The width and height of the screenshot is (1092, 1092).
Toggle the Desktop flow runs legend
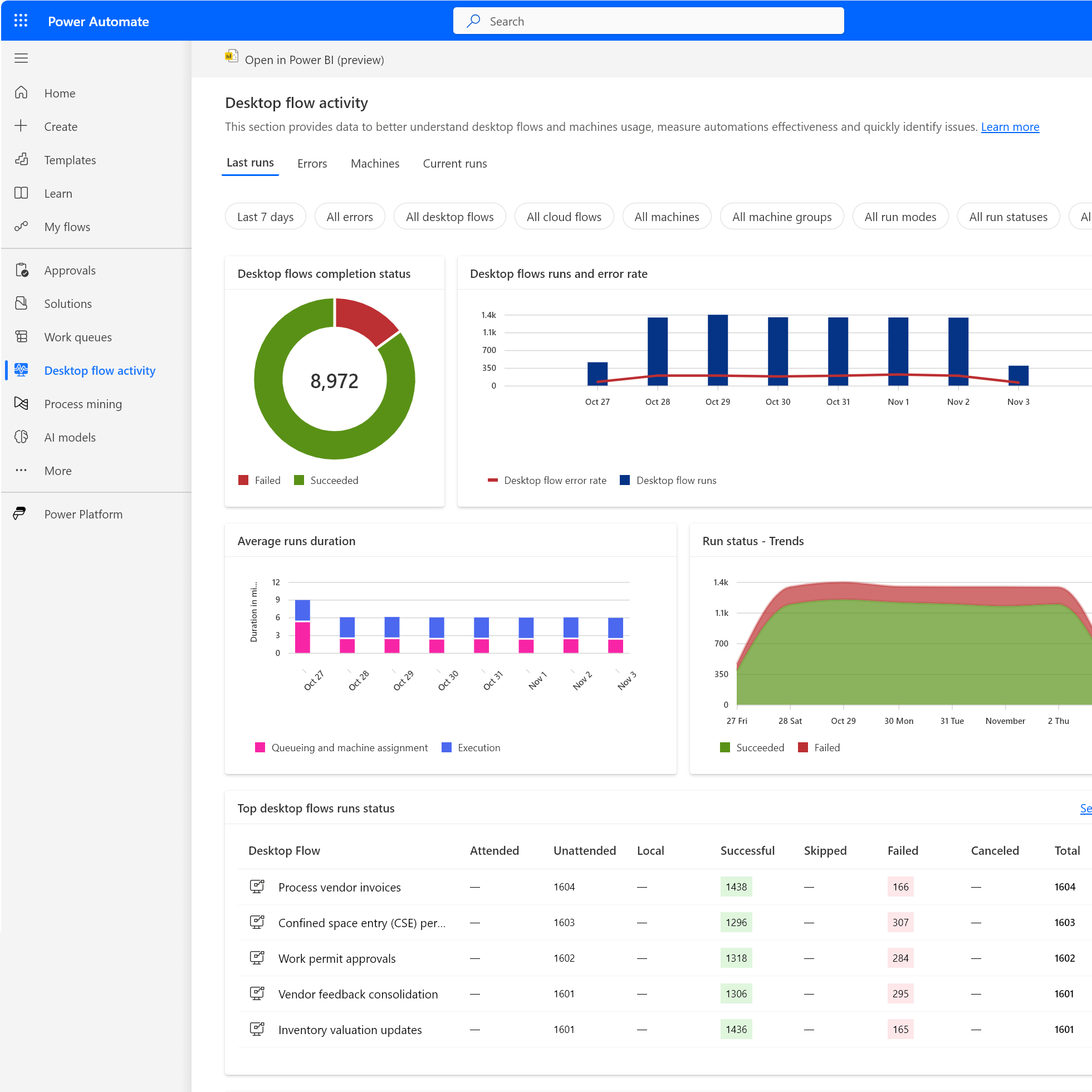point(668,480)
